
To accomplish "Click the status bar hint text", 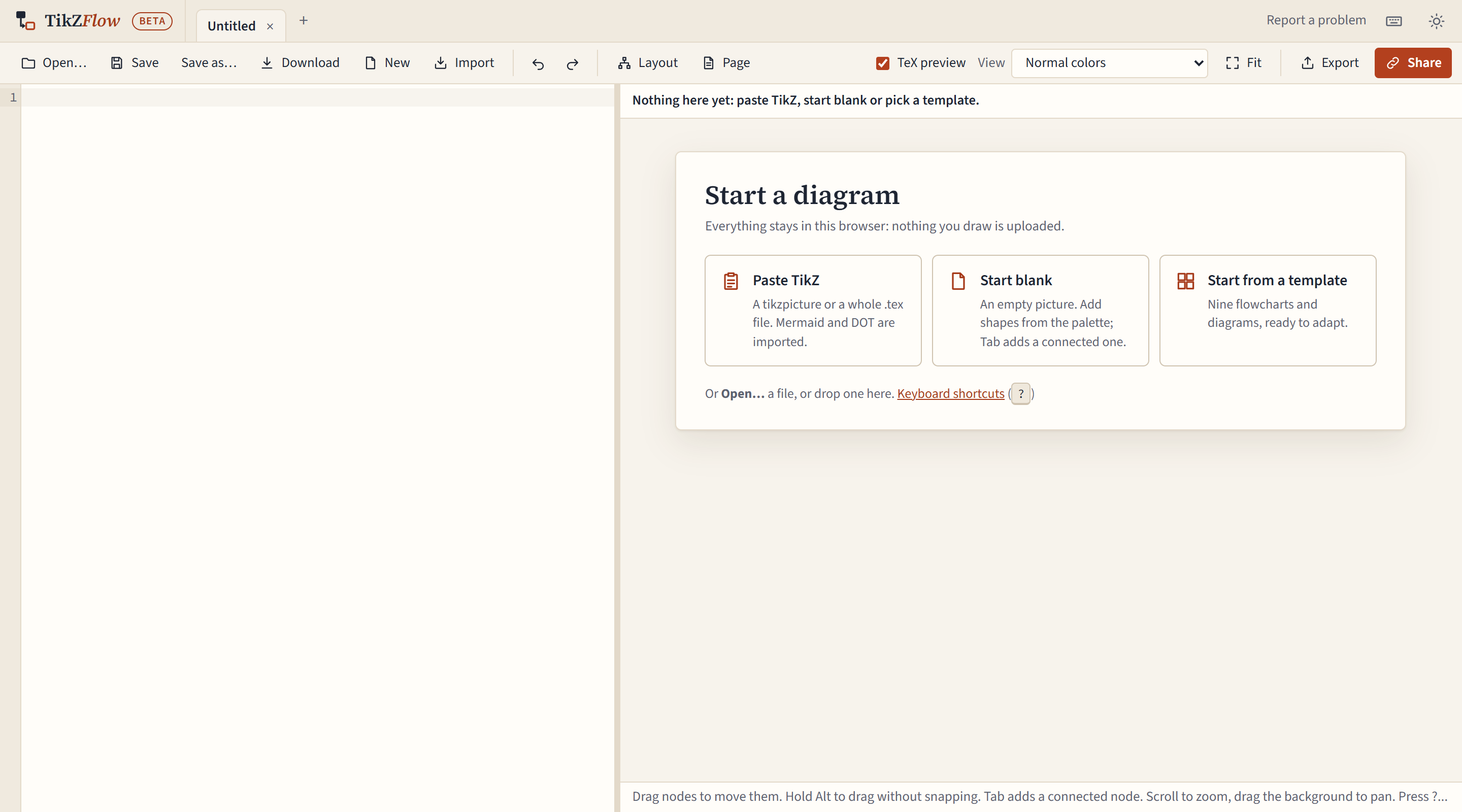I will point(1040,797).
